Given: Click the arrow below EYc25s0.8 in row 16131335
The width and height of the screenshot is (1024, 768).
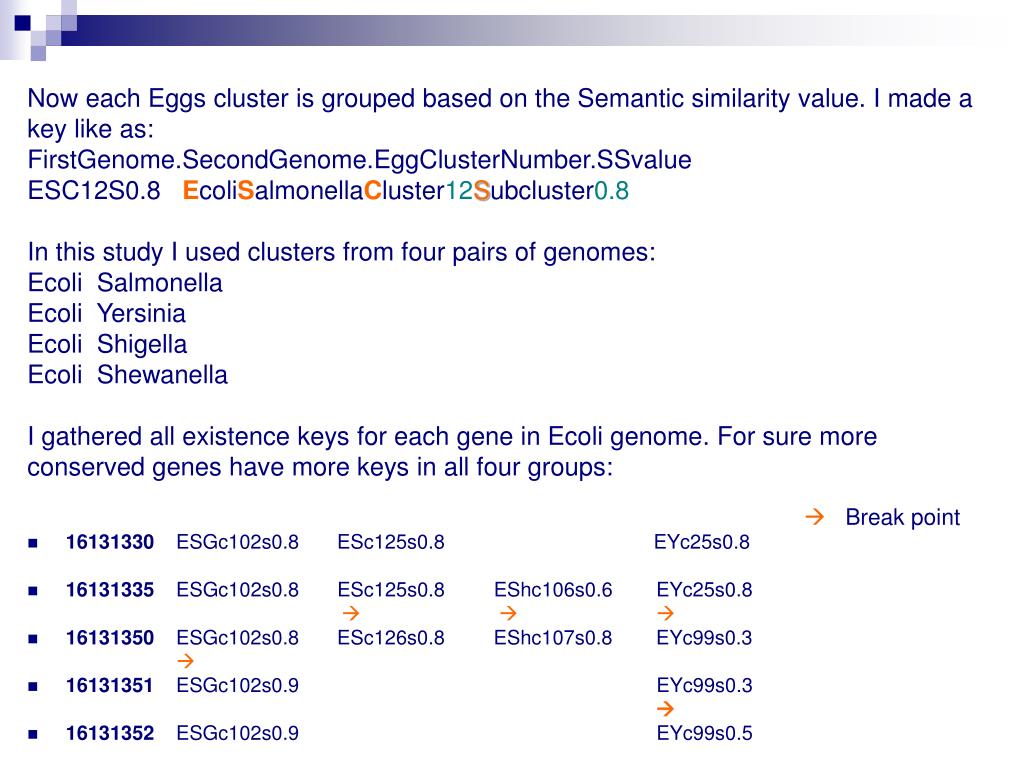Looking at the screenshot, I should pyautogui.click(x=665, y=613).
